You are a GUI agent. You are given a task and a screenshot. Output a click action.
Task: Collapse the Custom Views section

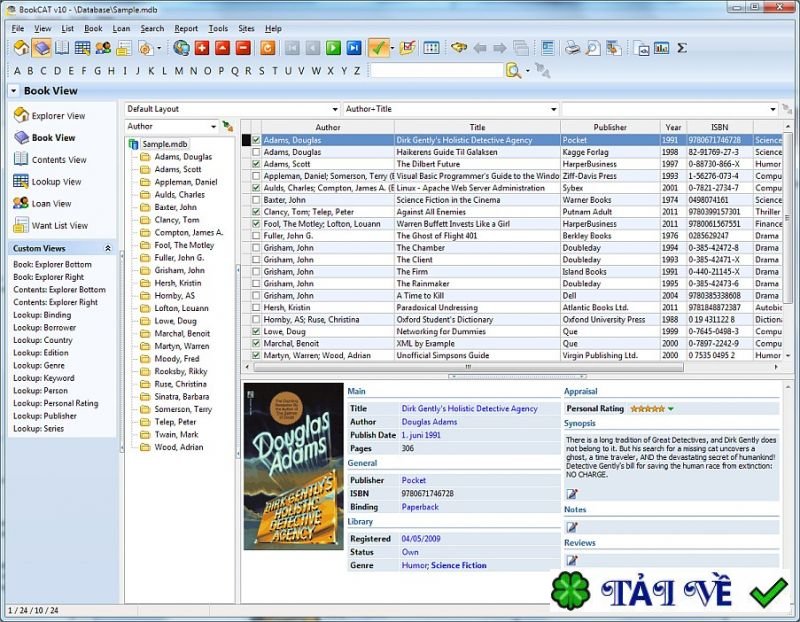[108, 248]
